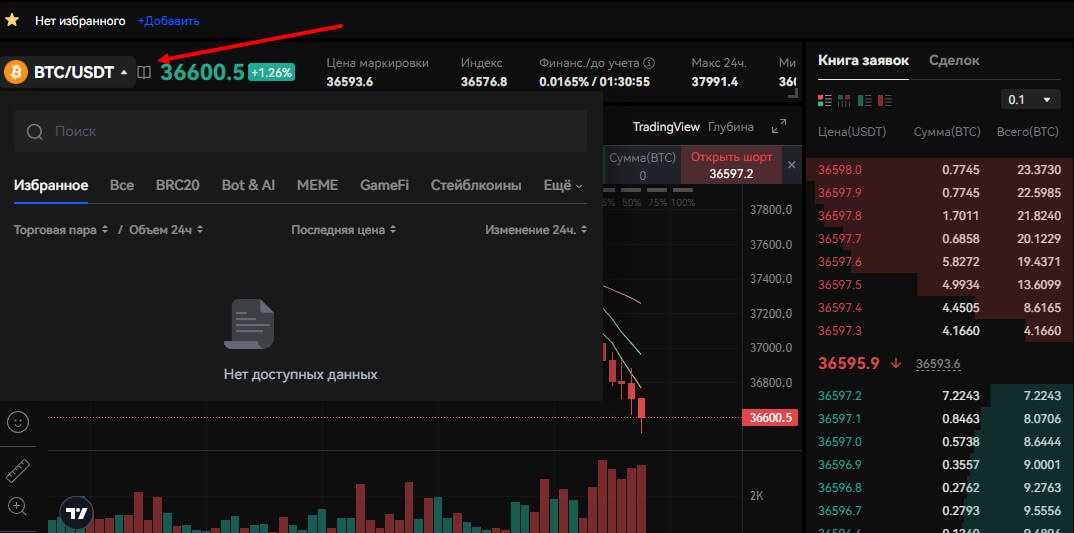Screen dimensions: 1074x533
Task: Activate the zoom-in magnifier tool
Action: coord(17,506)
